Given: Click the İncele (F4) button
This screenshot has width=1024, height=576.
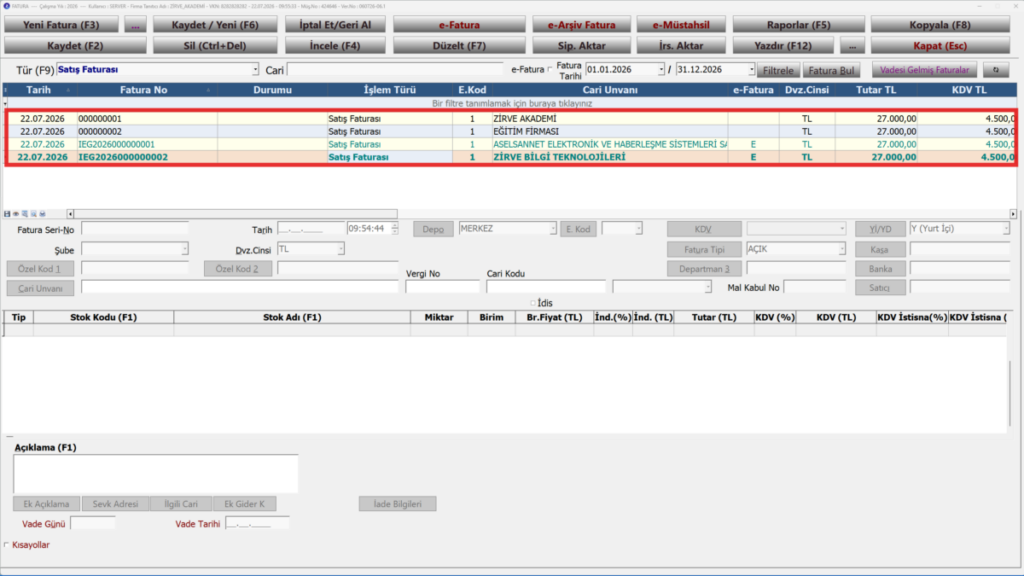Looking at the screenshot, I should (335, 46).
